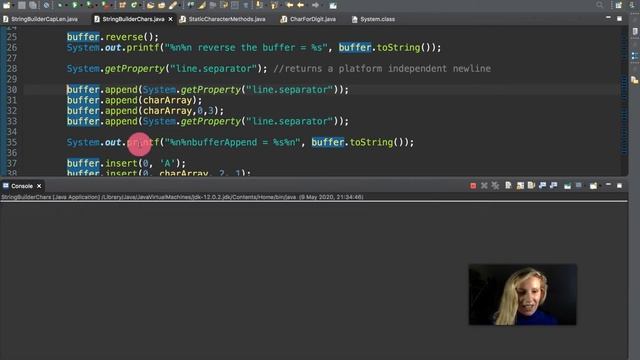Viewport: 640px width, 360px height.
Task: Minimize the editor area
Action: pyautogui.click(x=608, y=18)
